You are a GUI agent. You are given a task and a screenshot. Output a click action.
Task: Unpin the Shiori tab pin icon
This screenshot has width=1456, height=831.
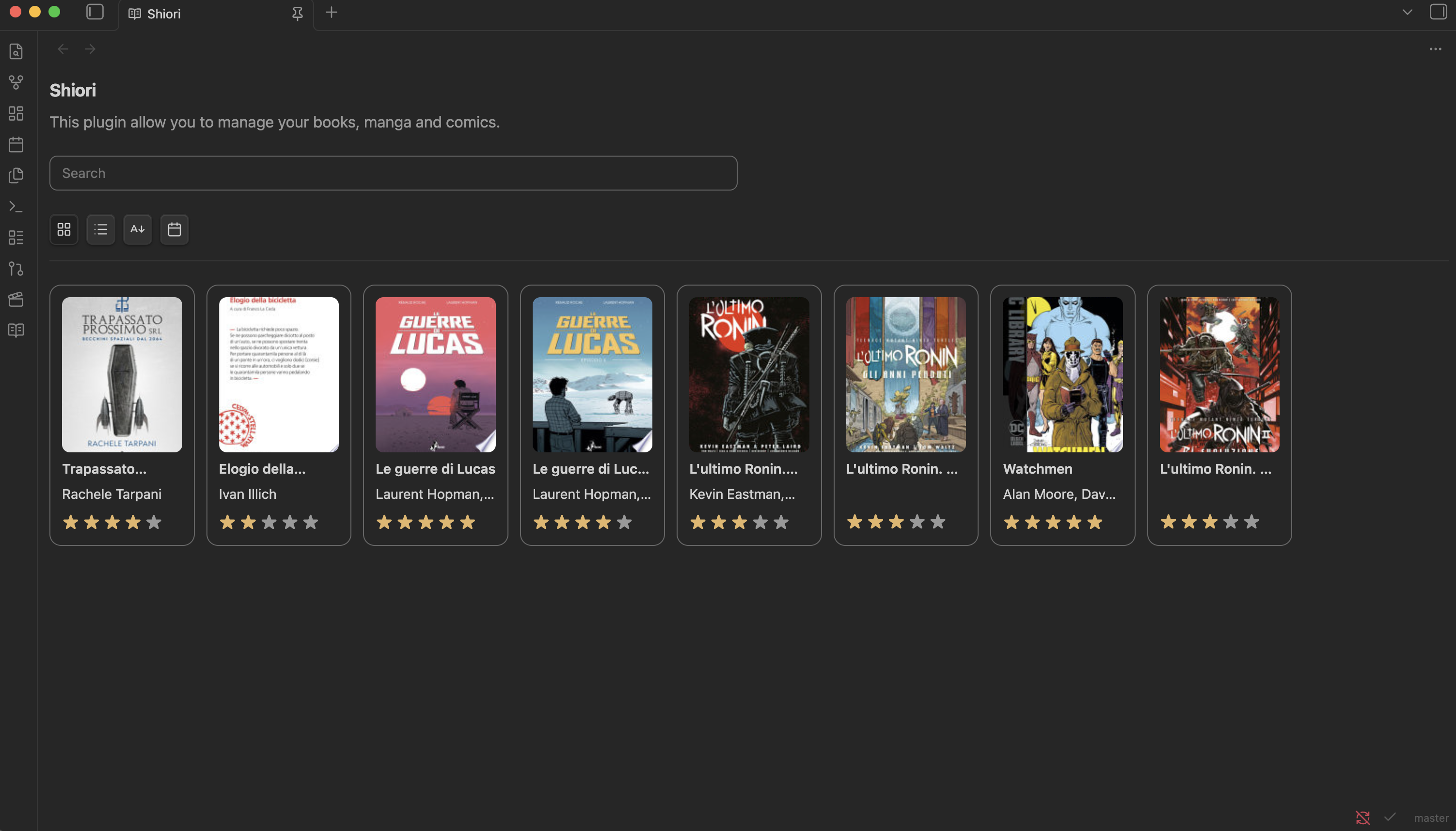pyautogui.click(x=297, y=14)
